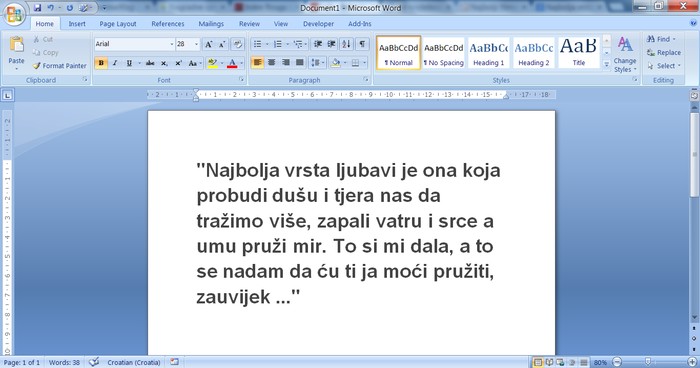Insert numbered list
The width and height of the screenshot is (700, 368).
click(278, 44)
